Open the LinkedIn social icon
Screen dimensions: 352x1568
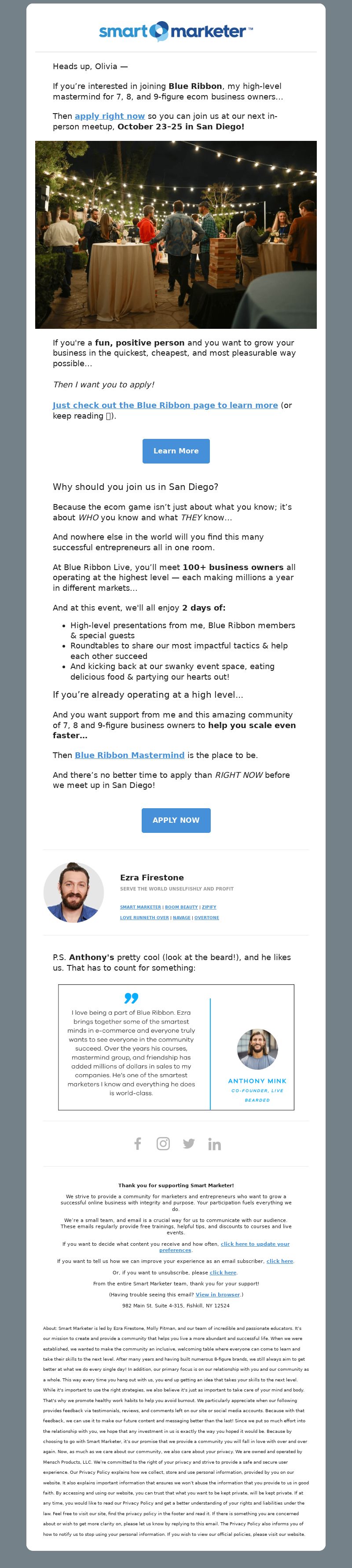[x=214, y=1145]
